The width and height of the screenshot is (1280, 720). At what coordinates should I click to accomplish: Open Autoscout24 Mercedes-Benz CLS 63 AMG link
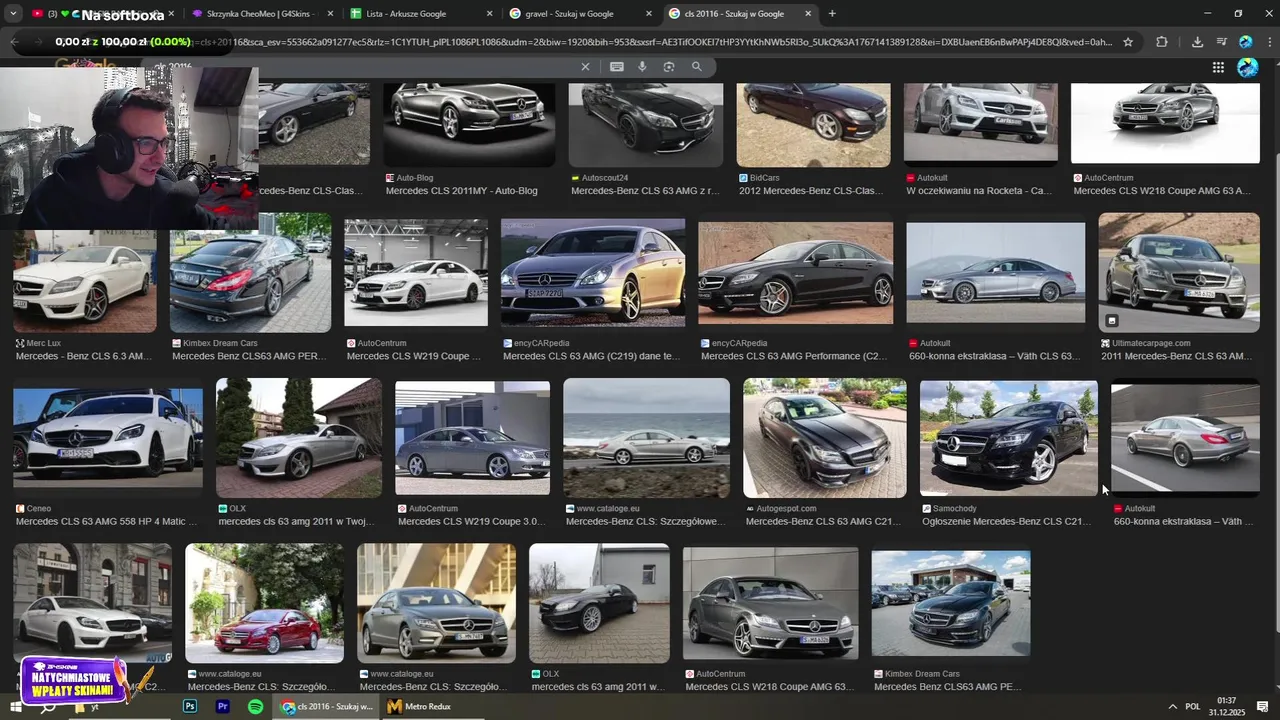[x=645, y=190]
